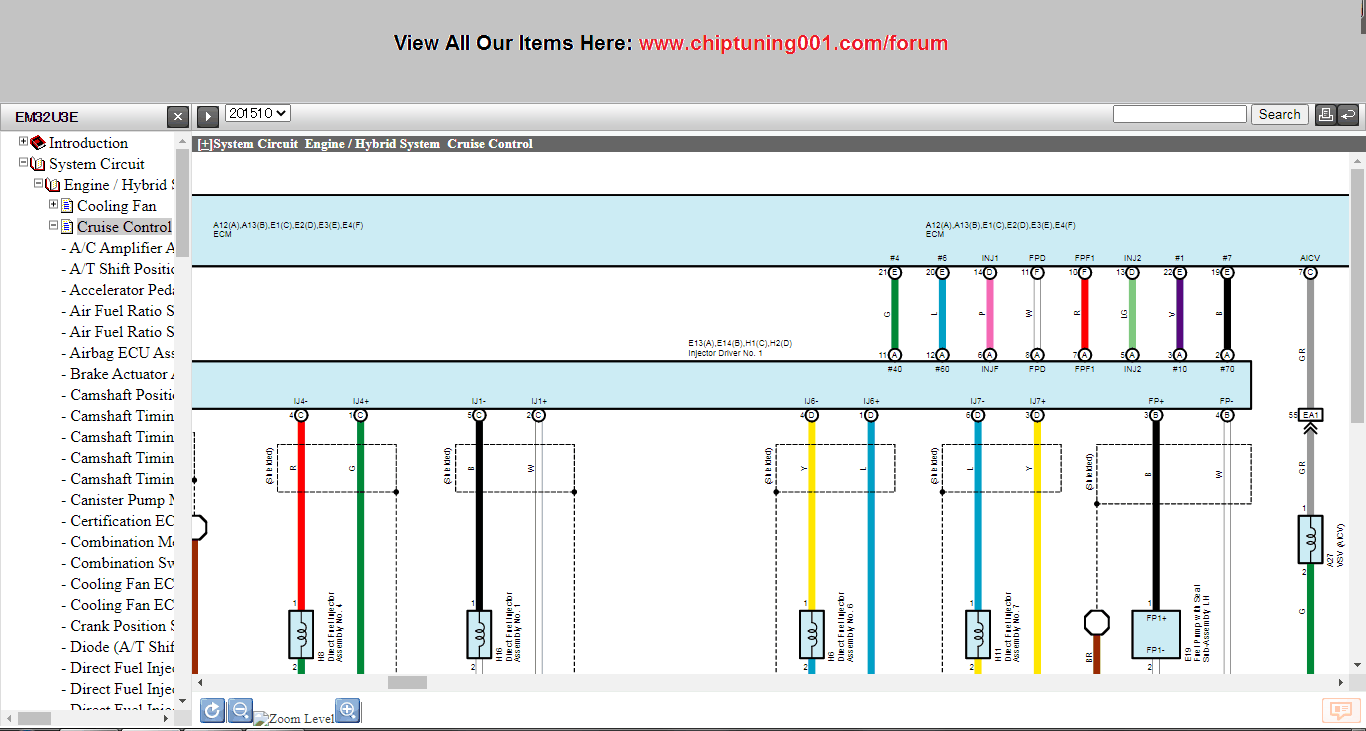The image size is (1366, 731).
Task: Click the diagram's horizontal scrollbar thumb
Action: [407, 683]
